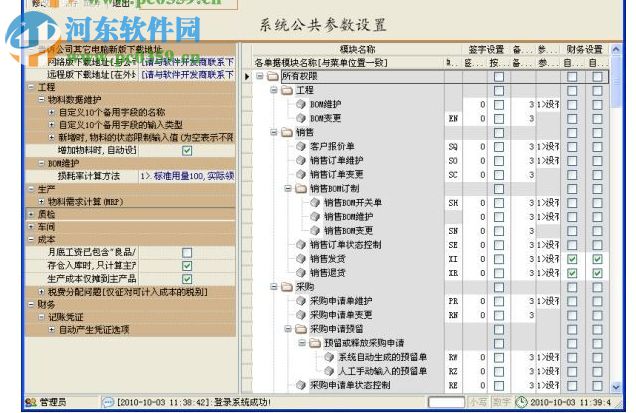This screenshot has width=636, height=413.
Task: Uncheck 生产成本仅摊到主产品 checkbox
Action: click(x=187, y=279)
